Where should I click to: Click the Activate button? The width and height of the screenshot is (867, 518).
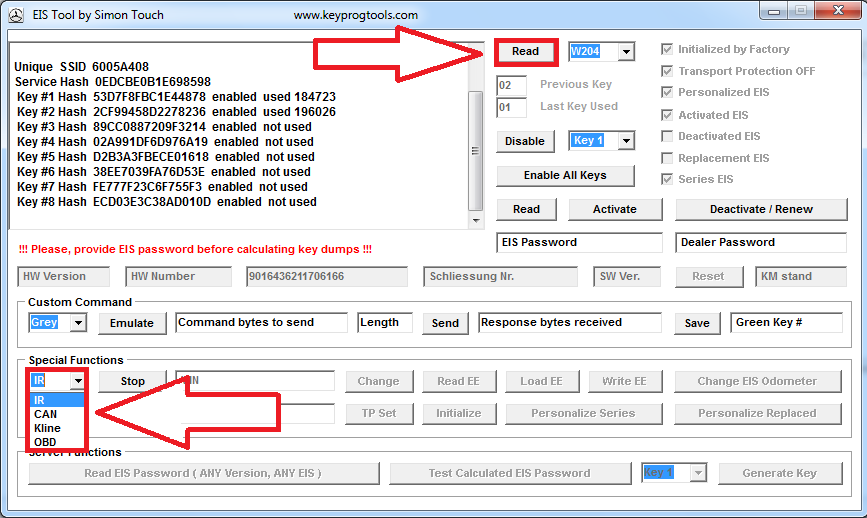point(615,210)
